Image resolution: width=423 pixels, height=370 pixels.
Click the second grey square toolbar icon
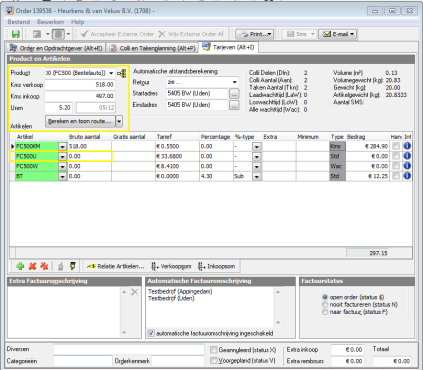coord(59,34)
